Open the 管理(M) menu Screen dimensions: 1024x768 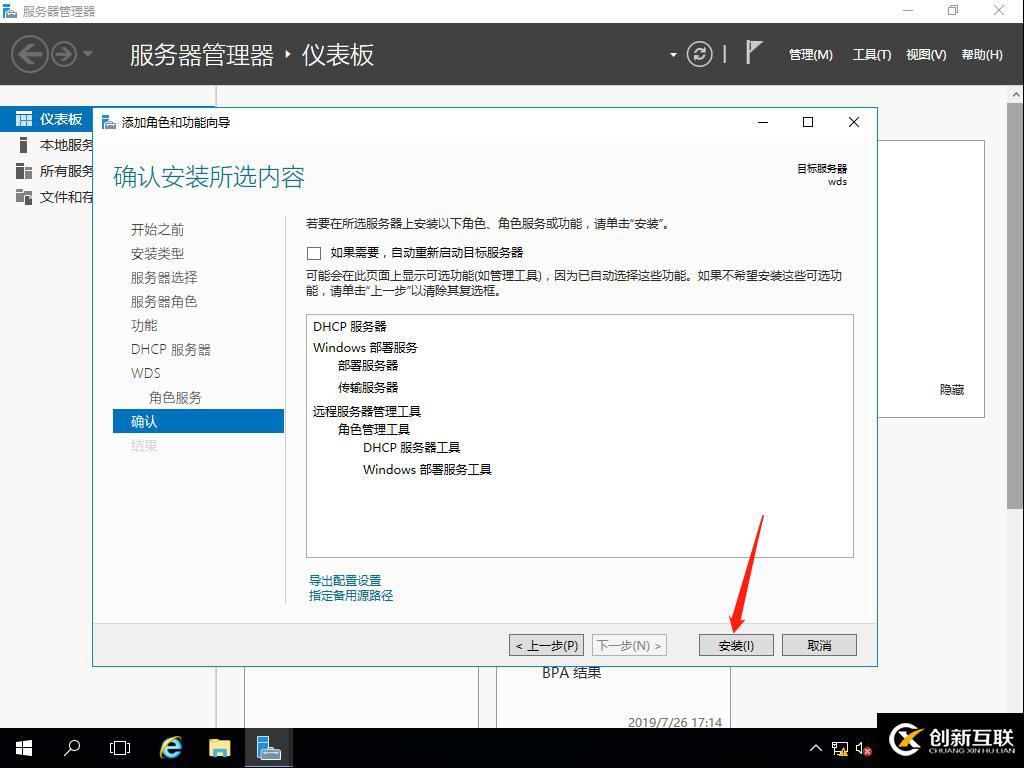point(810,55)
